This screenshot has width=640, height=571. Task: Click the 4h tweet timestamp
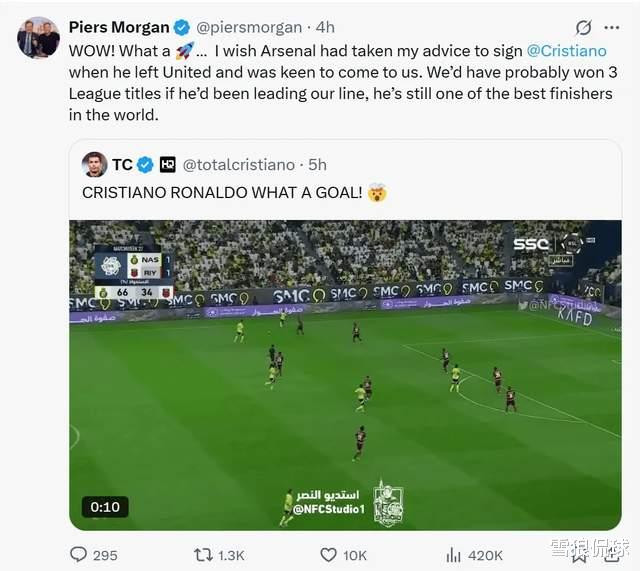point(325,27)
